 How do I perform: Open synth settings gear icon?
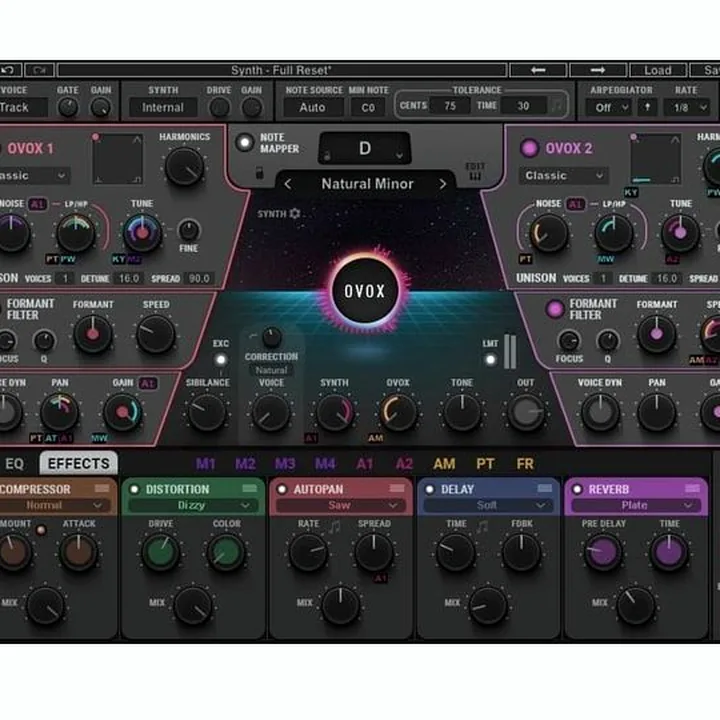pyautogui.click(x=295, y=214)
